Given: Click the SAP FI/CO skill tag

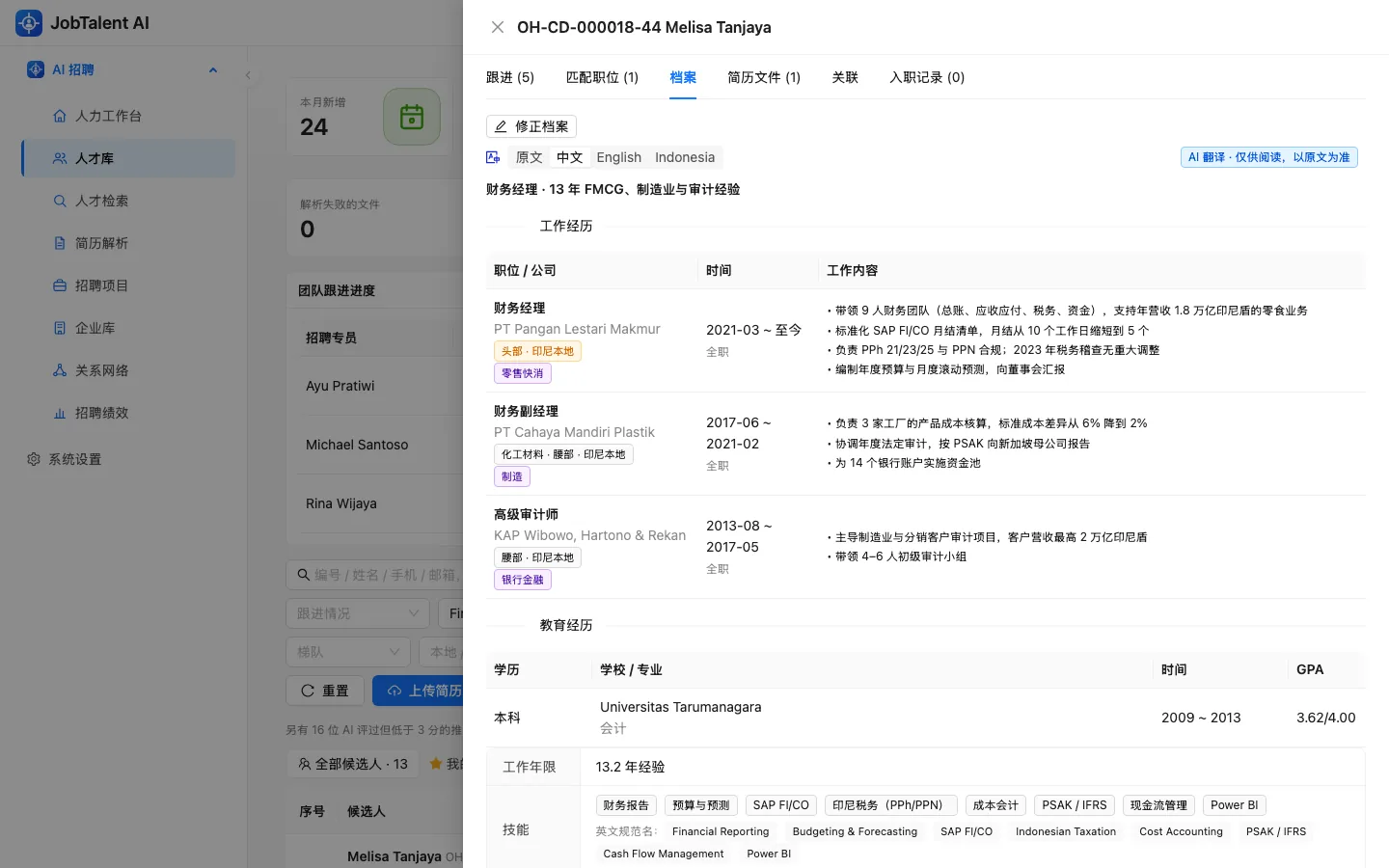Looking at the screenshot, I should (781, 805).
